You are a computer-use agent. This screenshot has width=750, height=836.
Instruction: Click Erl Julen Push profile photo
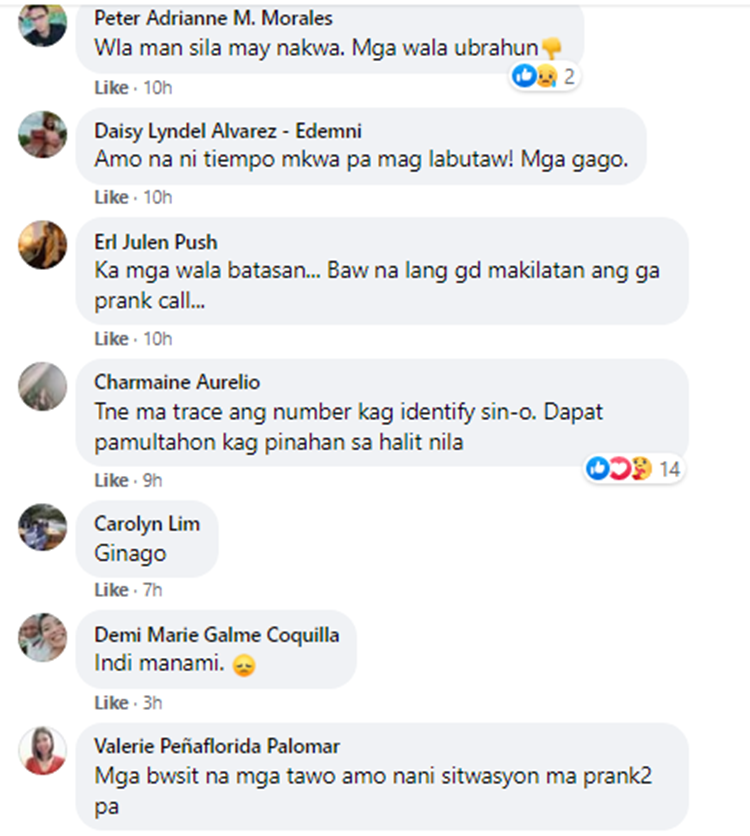pyautogui.click(x=43, y=245)
